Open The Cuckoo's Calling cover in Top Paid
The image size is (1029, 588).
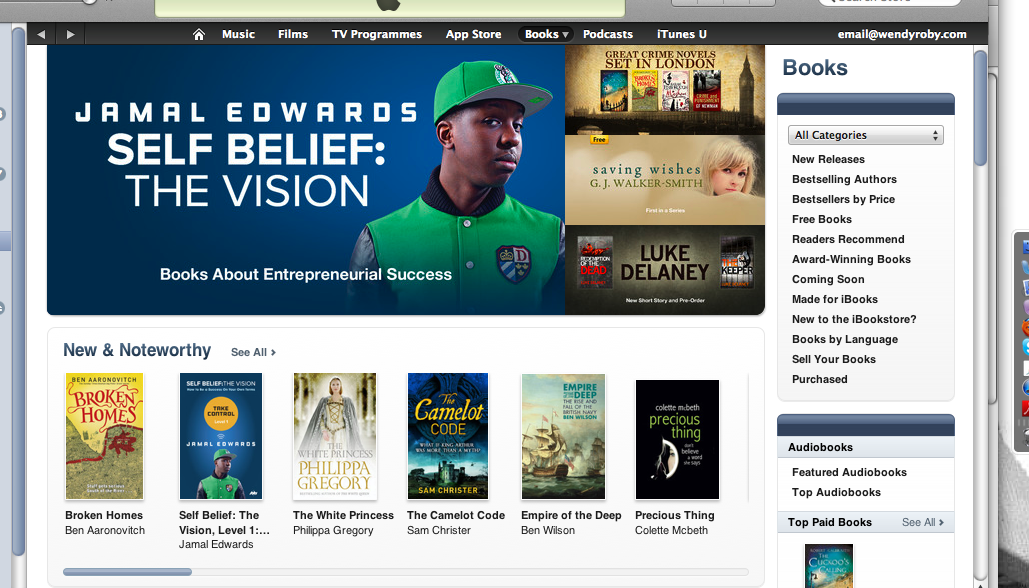pos(829,566)
